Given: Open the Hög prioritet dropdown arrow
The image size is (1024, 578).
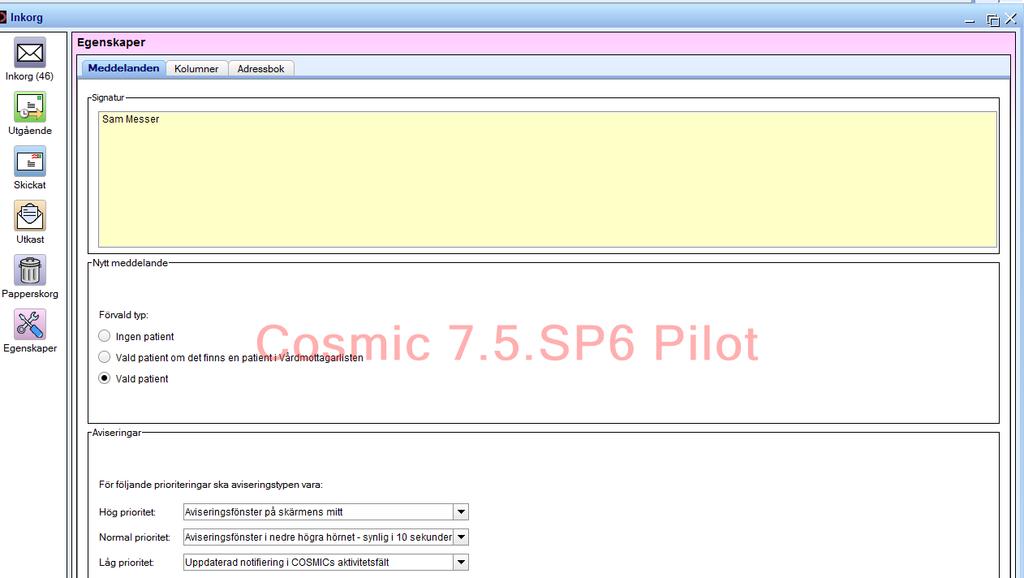Looking at the screenshot, I should coord(461,512).
